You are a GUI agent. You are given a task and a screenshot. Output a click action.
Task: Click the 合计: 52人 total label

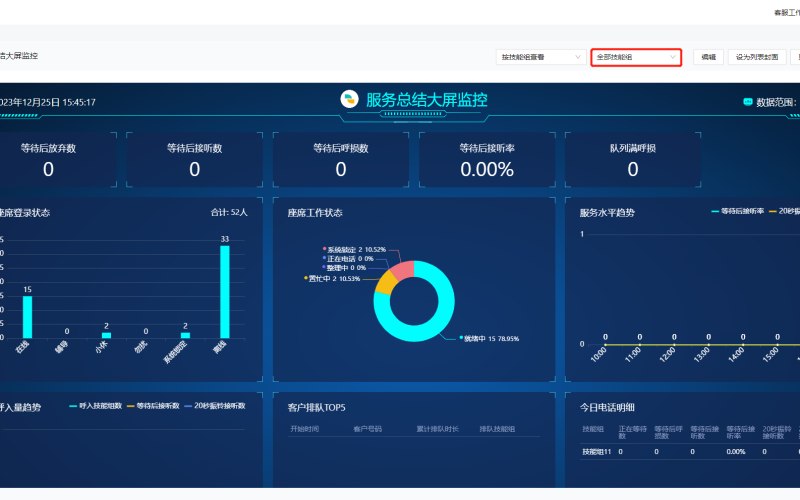[x=229, y=212]
